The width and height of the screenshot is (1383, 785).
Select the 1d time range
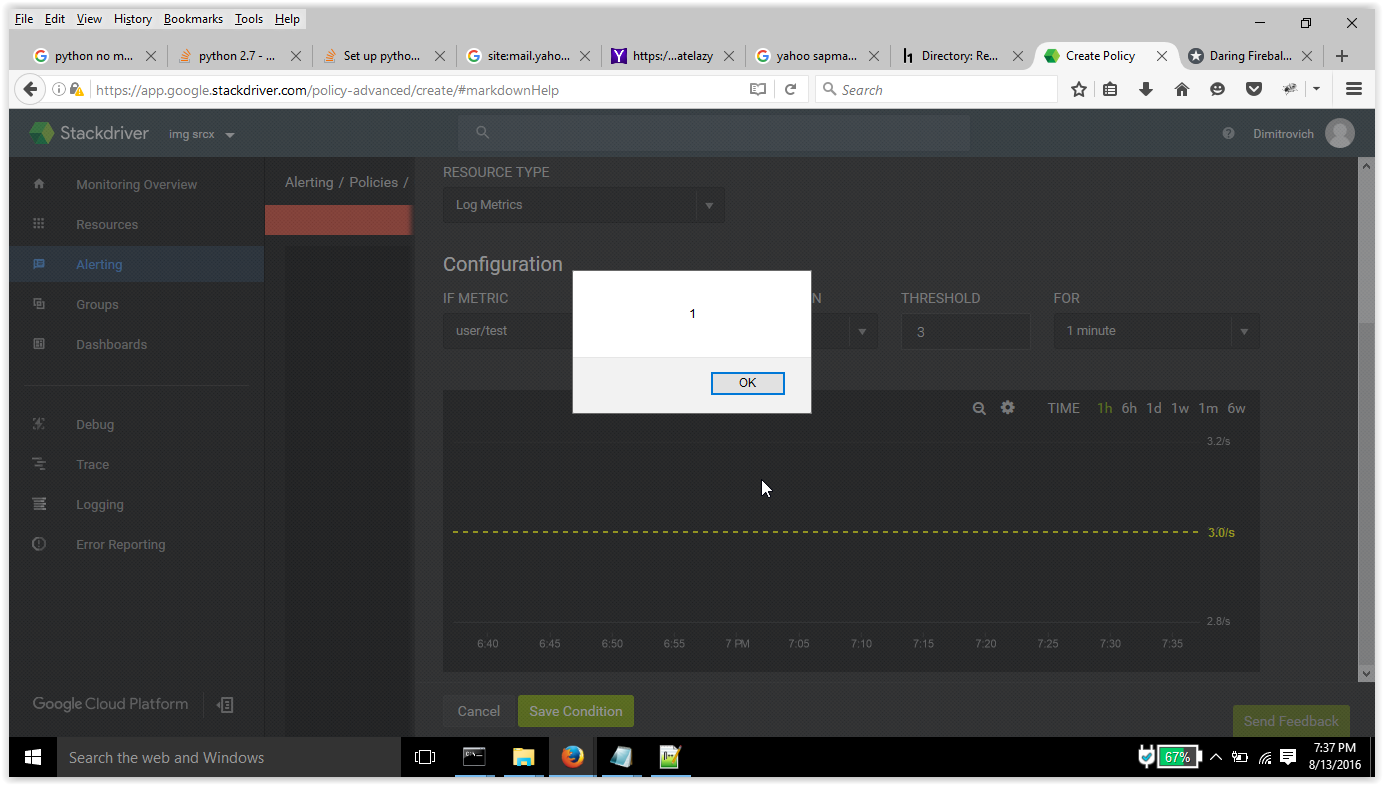[x=1154, y=408]
